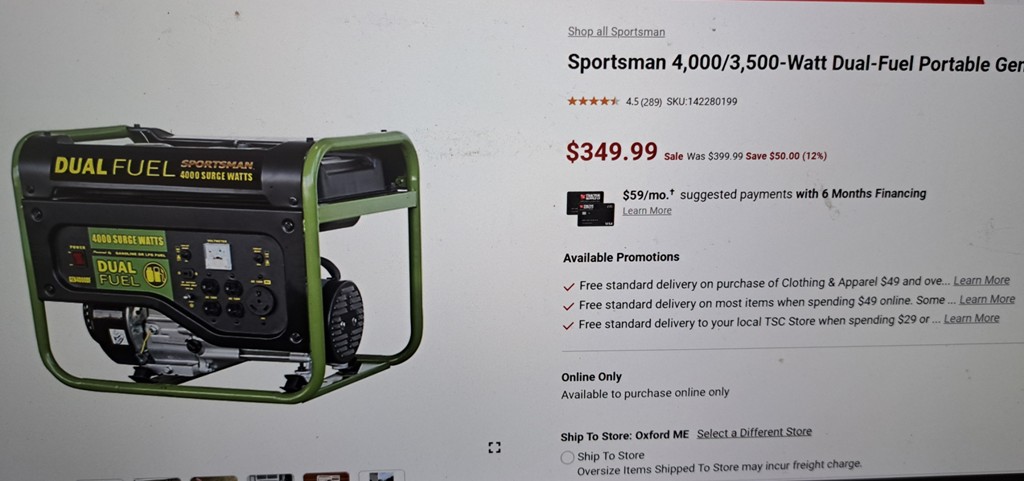Open Shop all Sportsman link
1024x481 pixels.
(616, 31)
